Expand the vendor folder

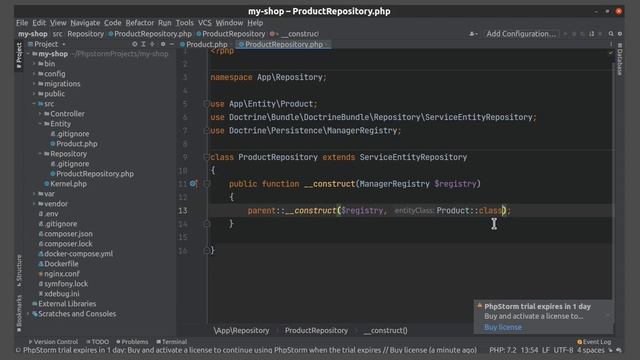[34, 204]
